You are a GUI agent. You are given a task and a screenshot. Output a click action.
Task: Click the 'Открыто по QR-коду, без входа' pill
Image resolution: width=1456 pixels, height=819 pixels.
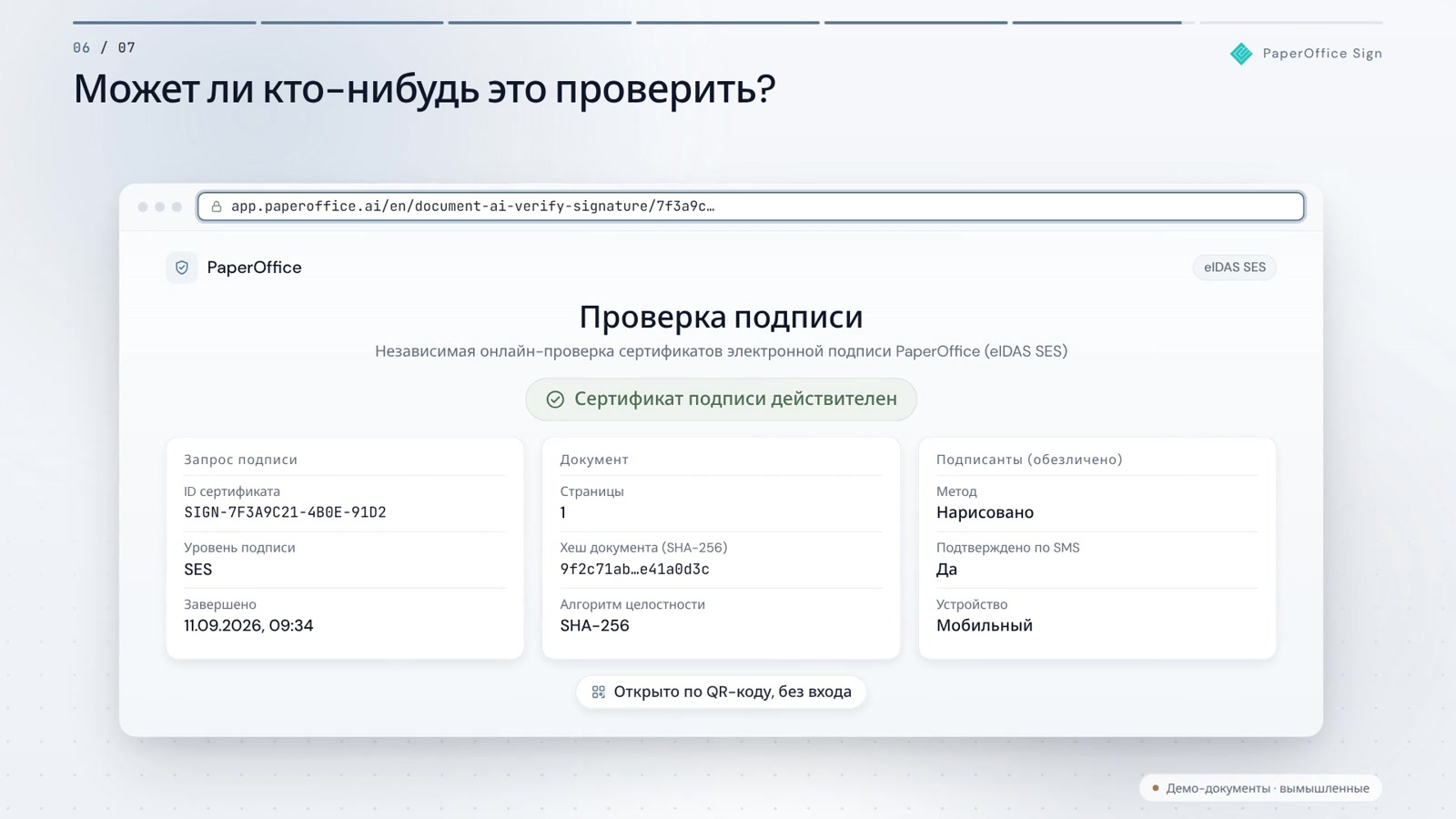point(721,693)
